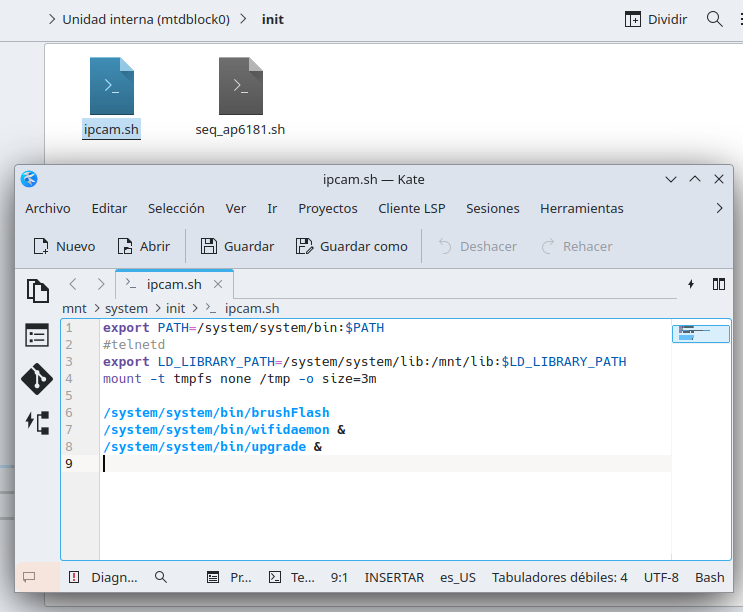
Task: Open the Bash syntax mode selector
Action: (710, 577)
